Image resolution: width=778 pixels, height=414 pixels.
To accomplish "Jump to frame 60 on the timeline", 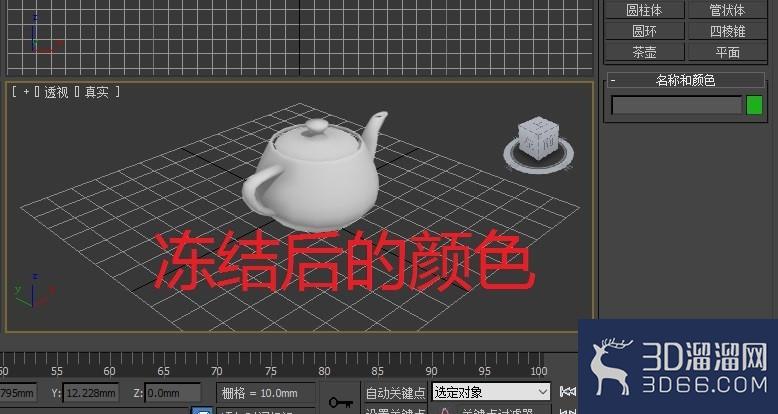I will tap(110, 371).
